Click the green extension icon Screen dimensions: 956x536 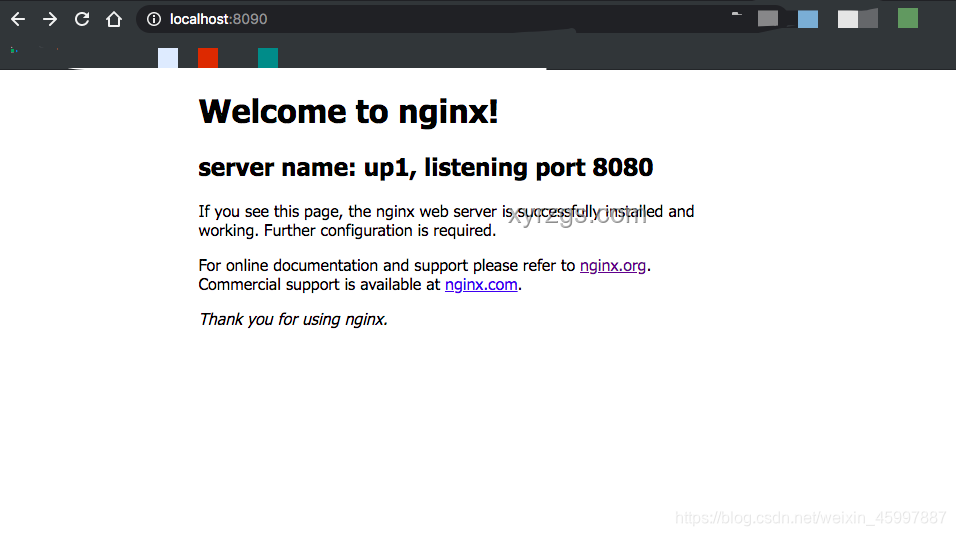pyautogui.click(x=908, y=18)
